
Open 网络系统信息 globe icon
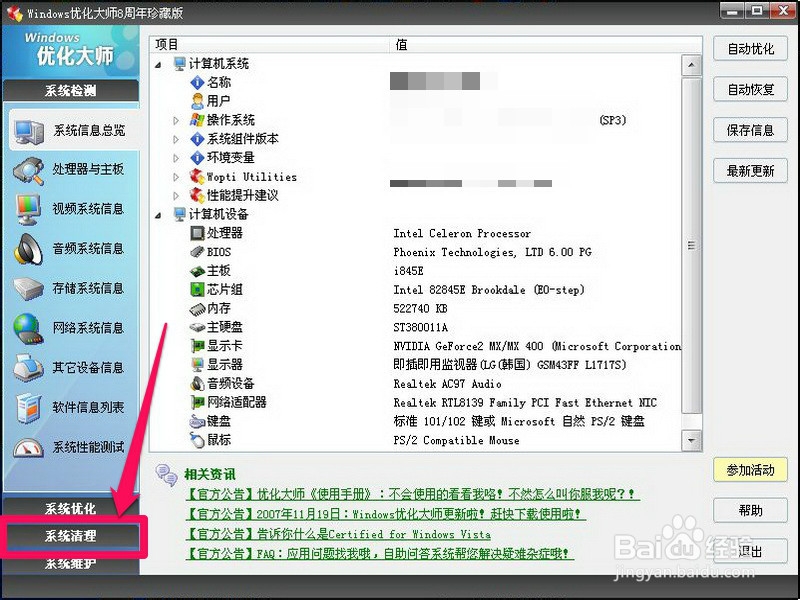point(29,329)
